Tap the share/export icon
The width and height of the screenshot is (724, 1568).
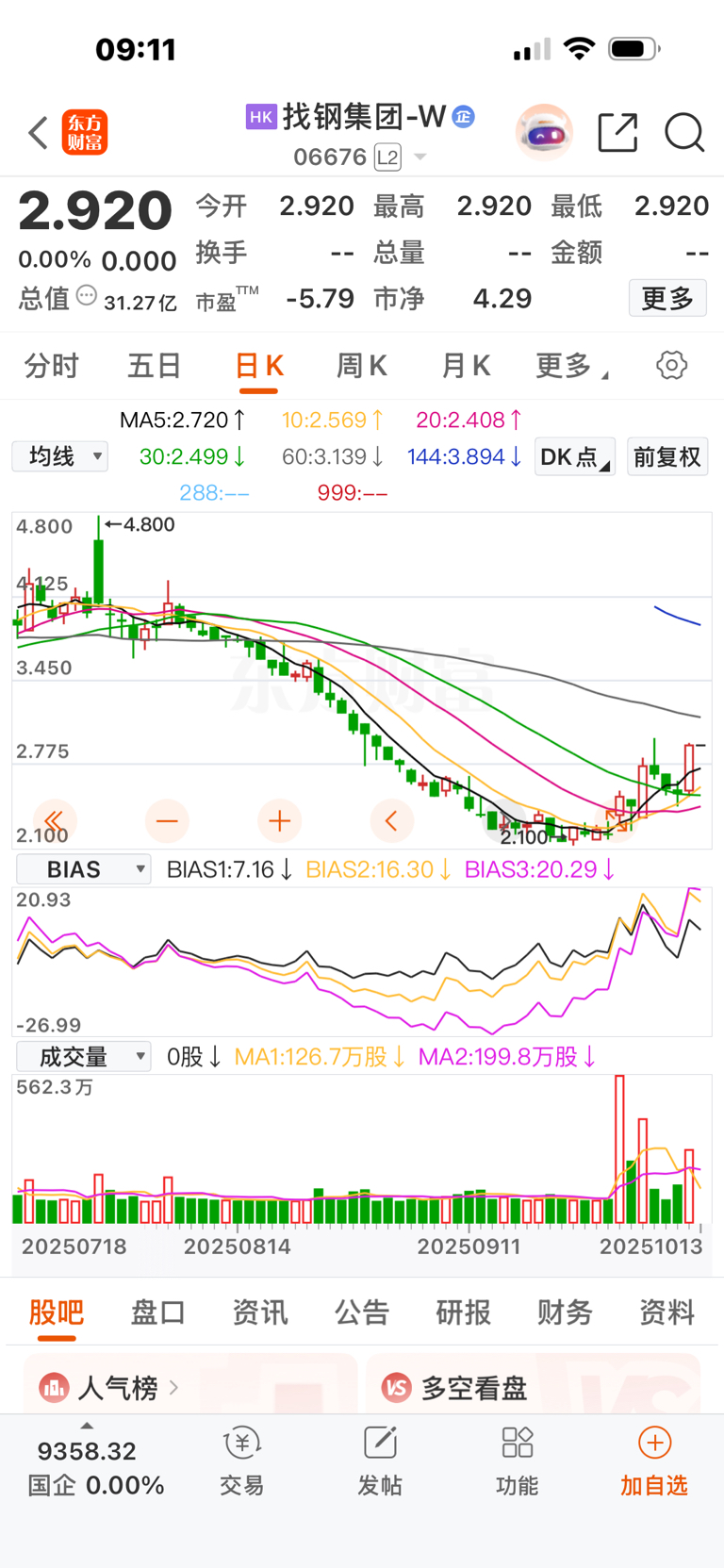point(618,132)
